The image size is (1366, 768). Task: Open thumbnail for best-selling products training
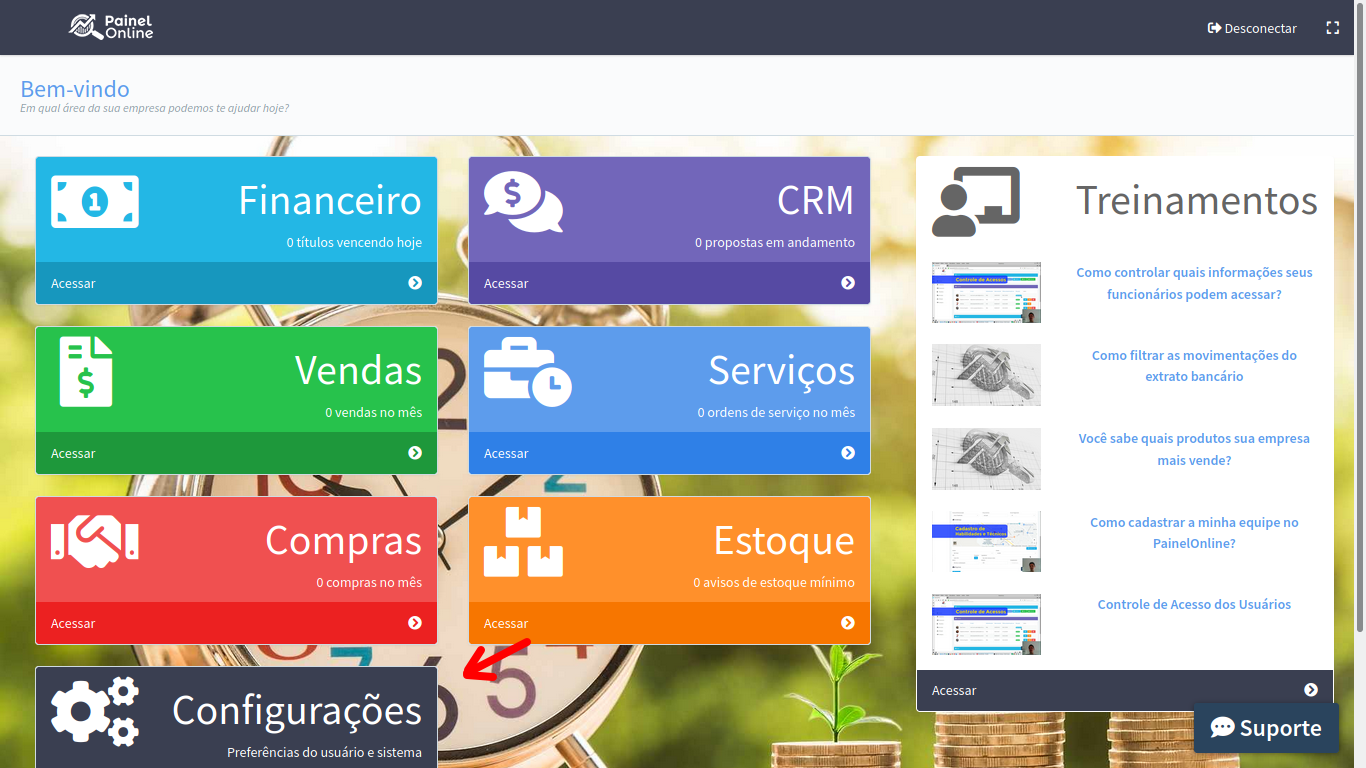click(x=986, y=458)
